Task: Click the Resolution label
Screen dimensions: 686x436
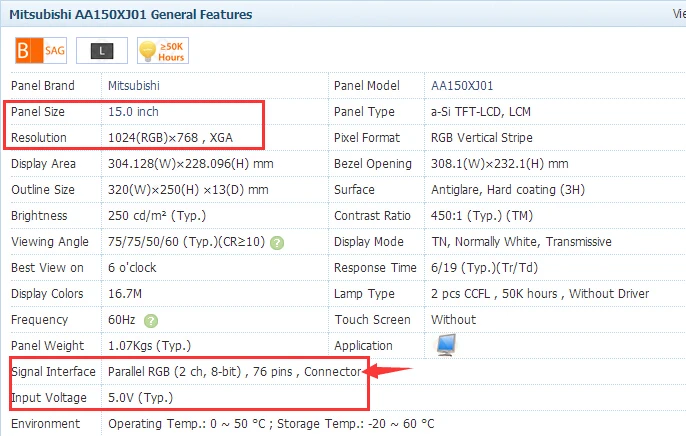Action: click(39, 138)
